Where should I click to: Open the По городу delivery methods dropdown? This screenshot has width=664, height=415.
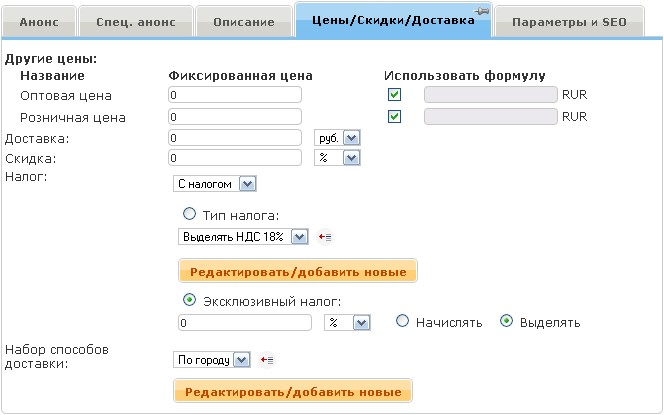[212, 360]
